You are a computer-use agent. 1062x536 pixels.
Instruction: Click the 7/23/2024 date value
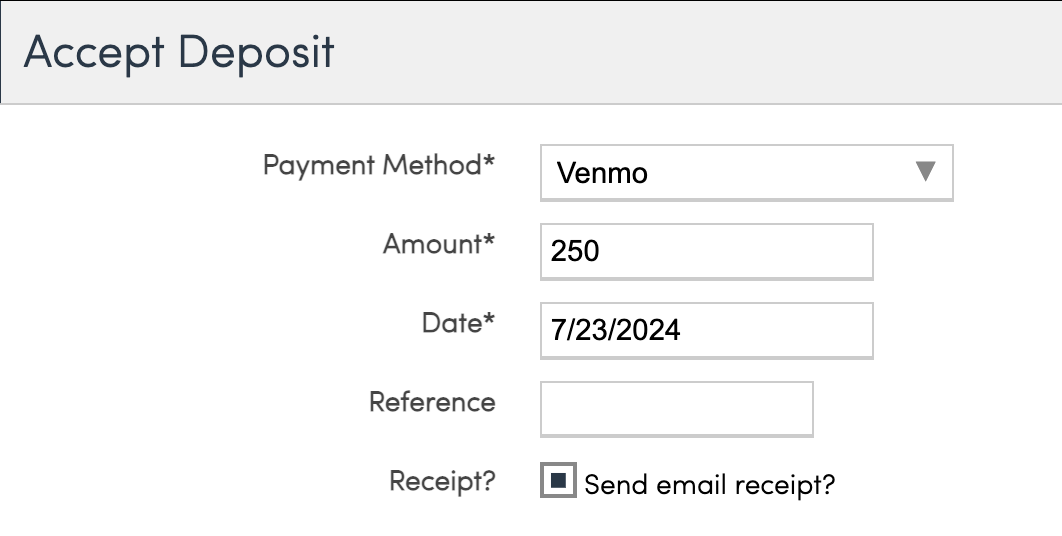point(616,331)
